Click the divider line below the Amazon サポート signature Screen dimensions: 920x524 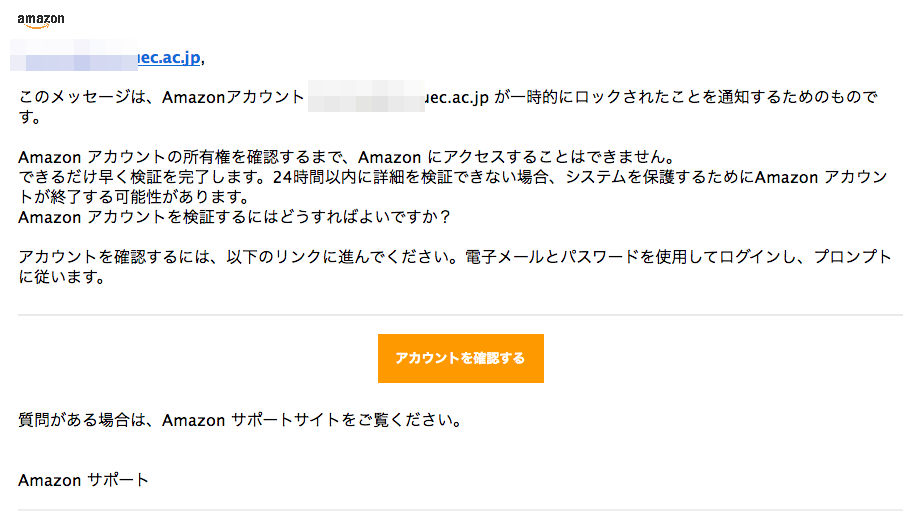click(x=460, y=510)
